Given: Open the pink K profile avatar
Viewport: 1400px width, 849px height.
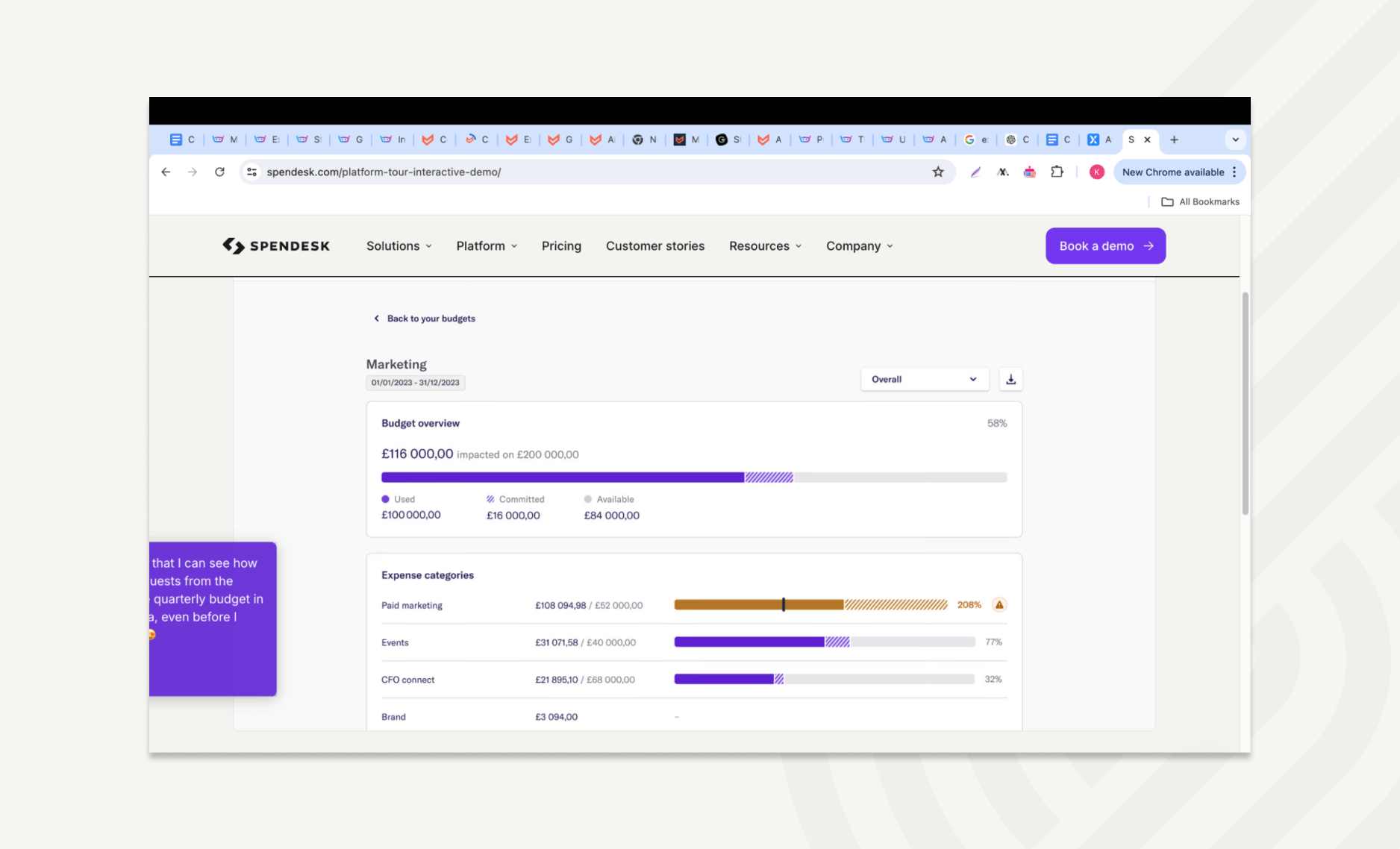Looking at the screenshot, I should [x=1096, y=172].
